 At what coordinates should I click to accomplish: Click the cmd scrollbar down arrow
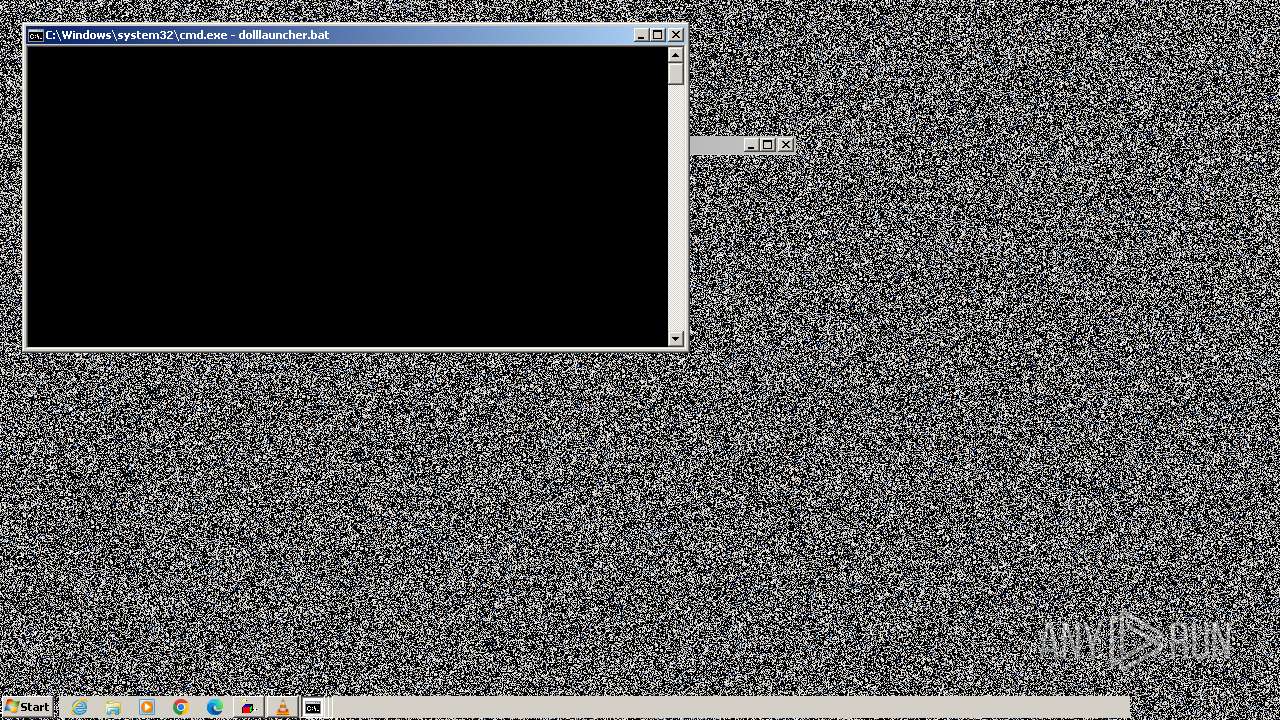[x=676, y=339]
